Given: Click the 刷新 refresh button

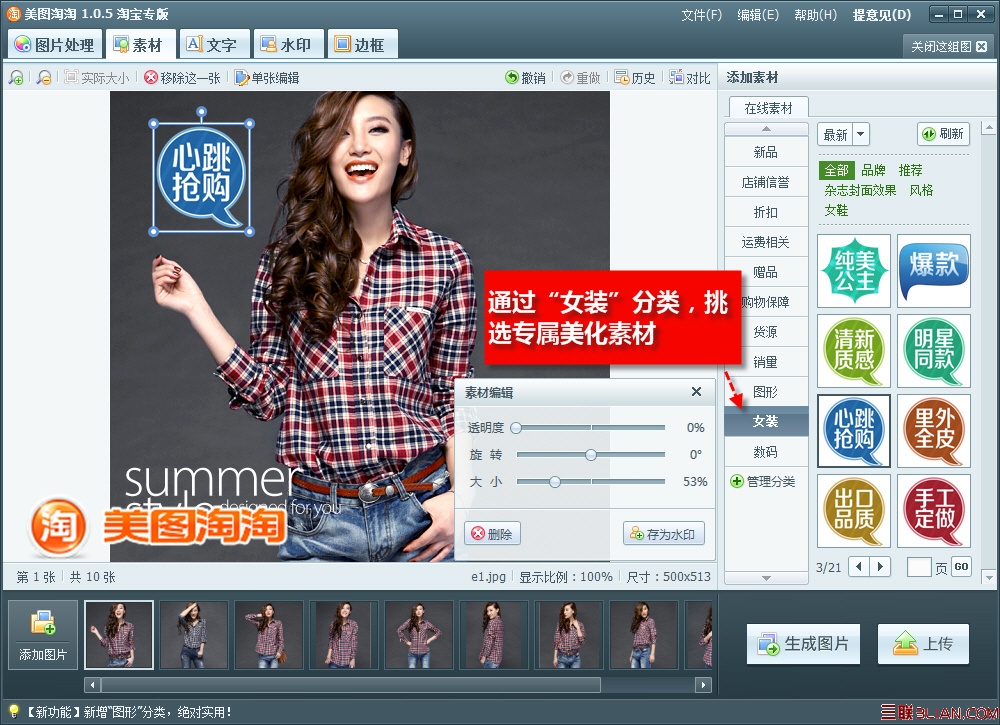Looking at the screenshot, I should click(943, 134).
